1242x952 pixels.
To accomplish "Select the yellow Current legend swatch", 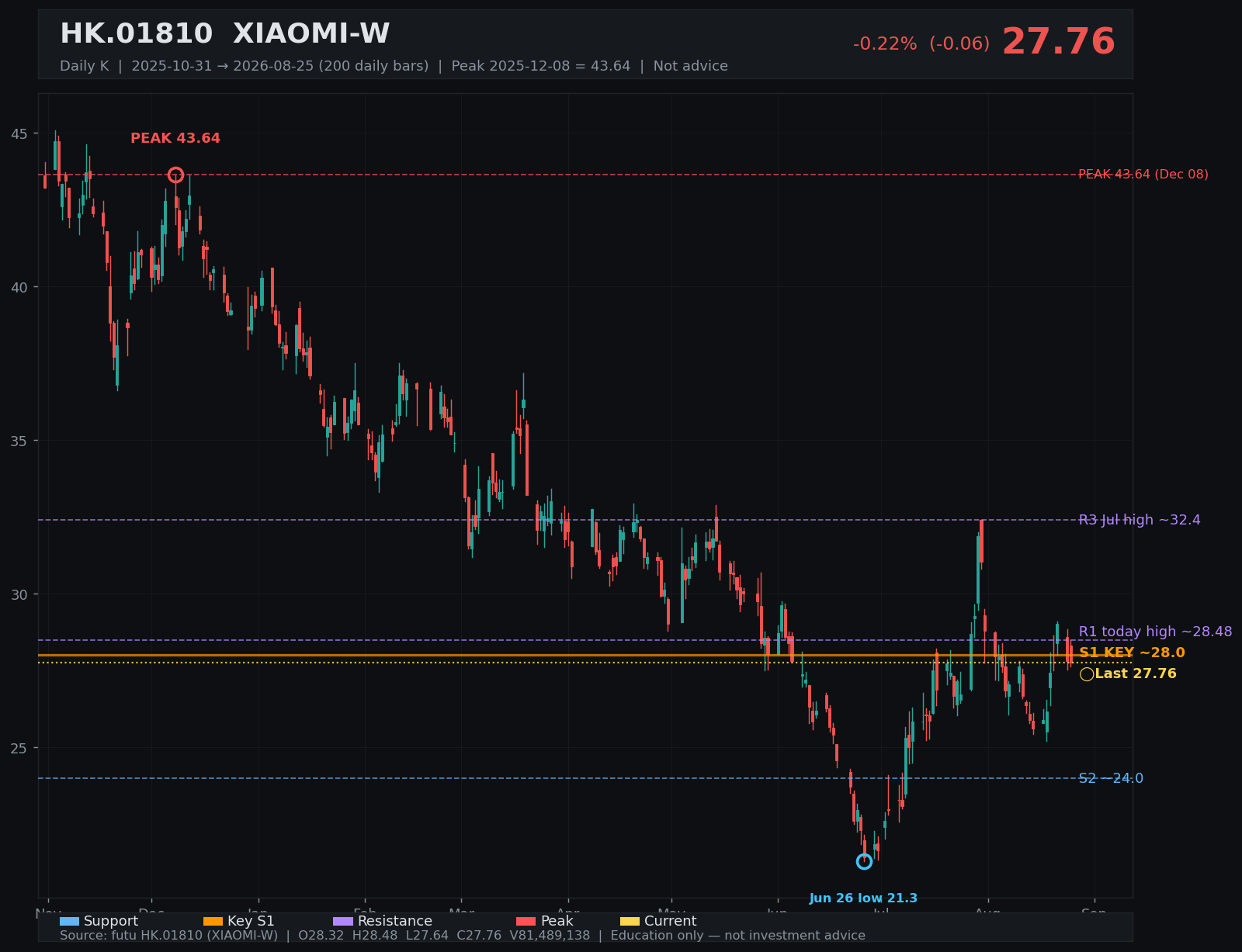I will pyautogui.click(x=630, y=921).
